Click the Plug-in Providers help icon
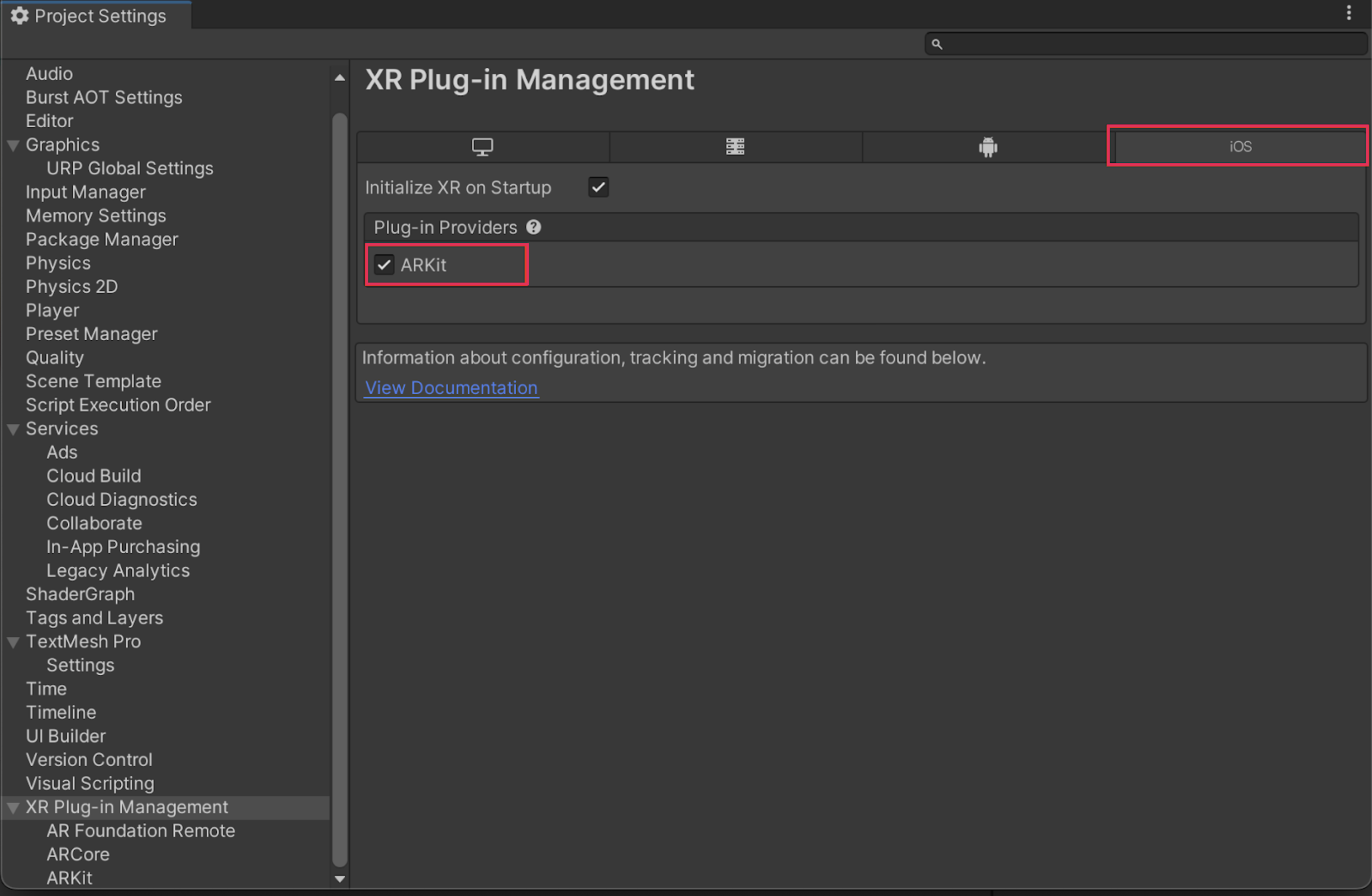The width and height of the screenshot is (1372, 896). click(x=533, y=227)
